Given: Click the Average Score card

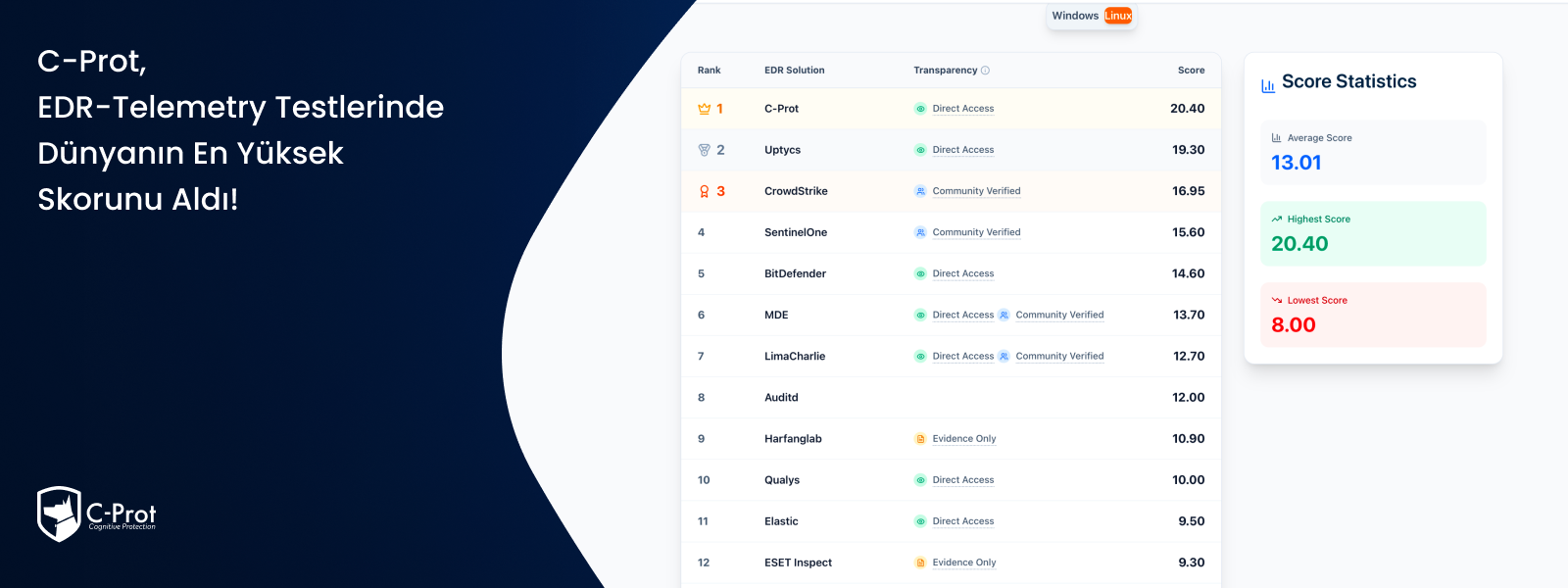Looking at the screenshot, I should 1372,153.
